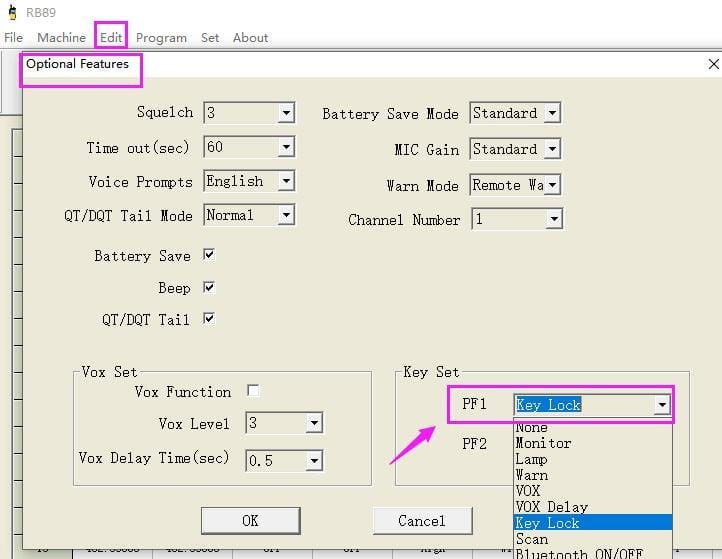This screenshot has height=559, width=722.
Task: Click the OK button
Action: (x=250, y=521)
